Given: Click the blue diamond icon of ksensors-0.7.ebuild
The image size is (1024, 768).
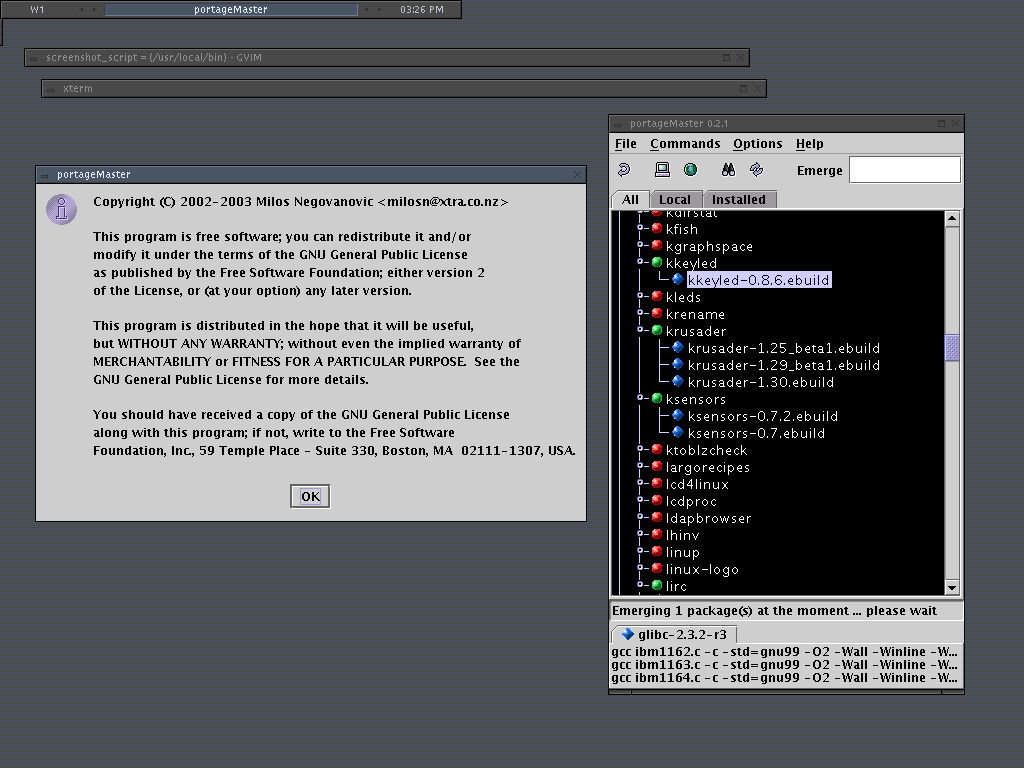Looking at the screenshot, I should pos(678,432).
